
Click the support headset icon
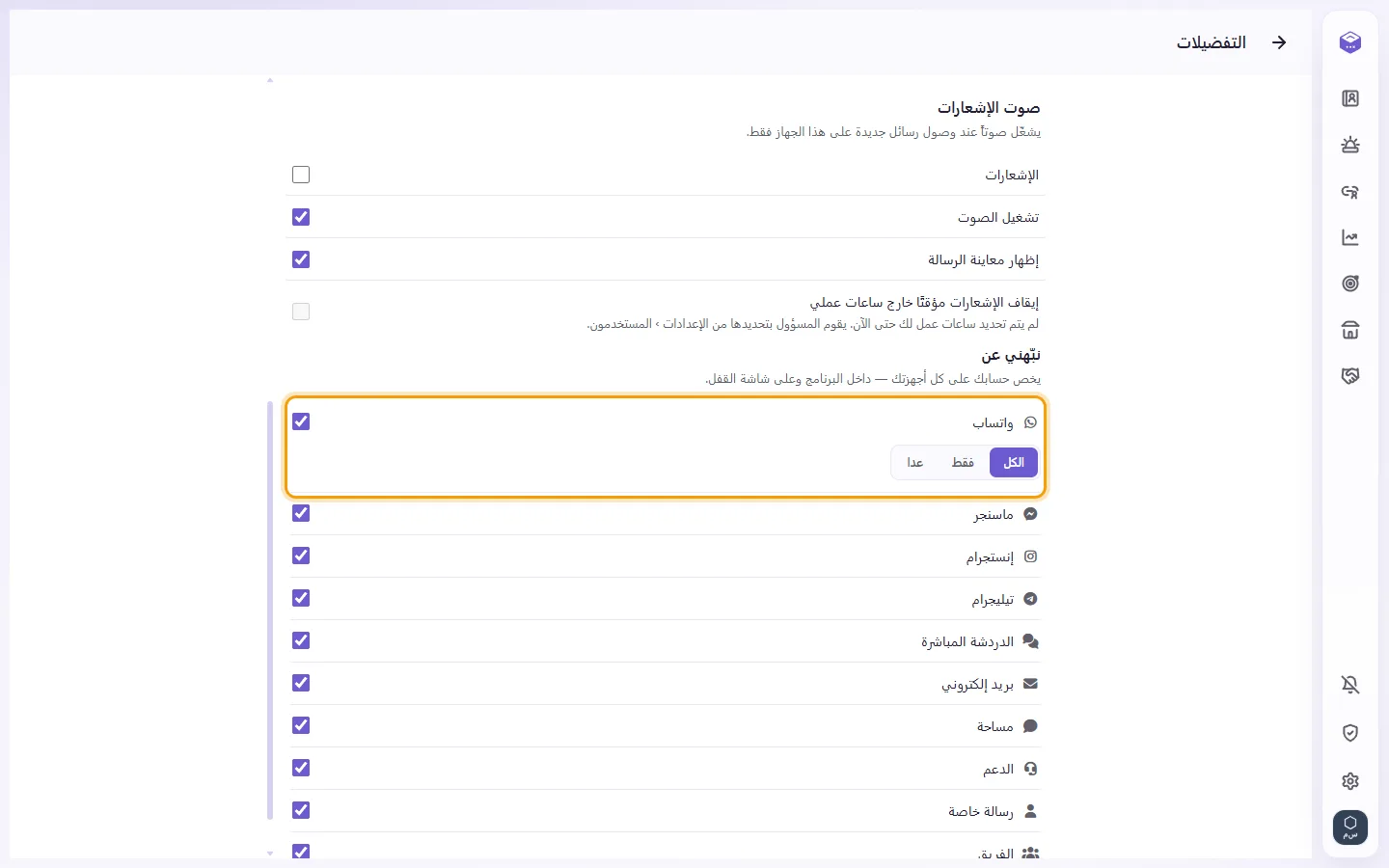[x=1030, y=769]
